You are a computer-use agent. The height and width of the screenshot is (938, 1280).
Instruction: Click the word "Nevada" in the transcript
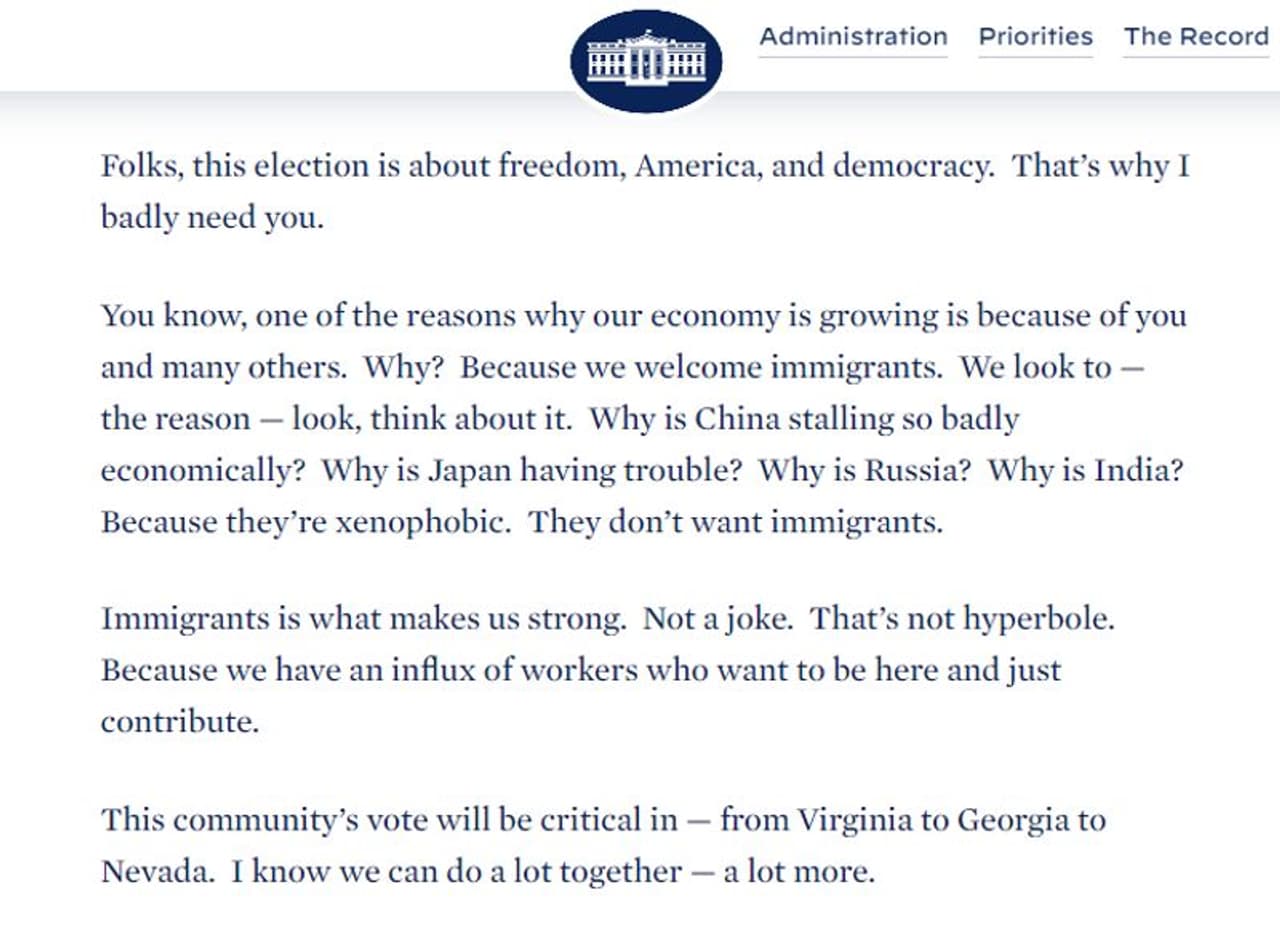155,872
